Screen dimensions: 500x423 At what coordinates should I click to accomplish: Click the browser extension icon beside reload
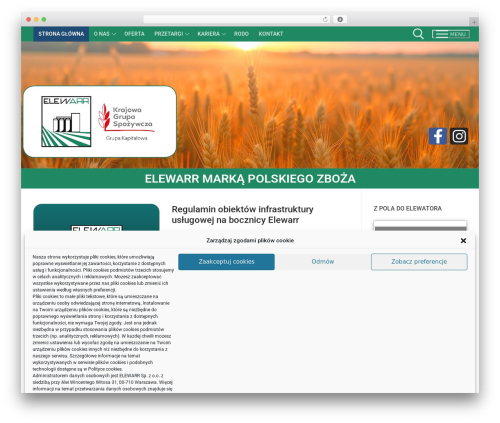click(x=340, y=19)
